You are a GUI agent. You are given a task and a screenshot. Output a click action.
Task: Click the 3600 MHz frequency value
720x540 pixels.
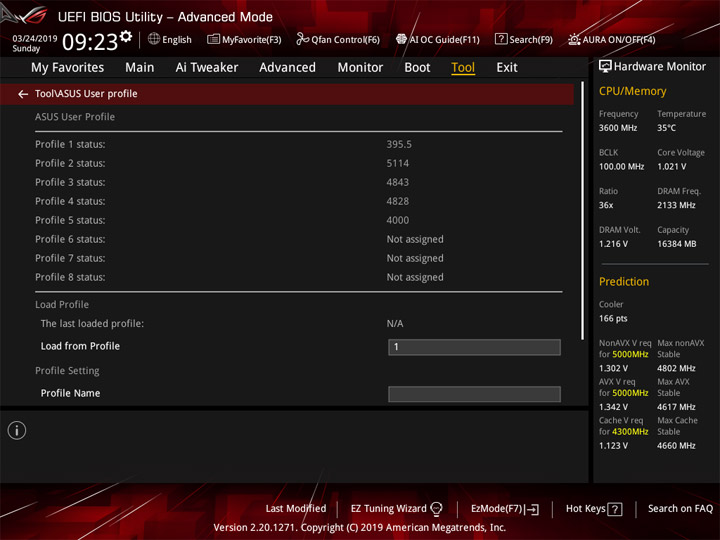(618, 128)
